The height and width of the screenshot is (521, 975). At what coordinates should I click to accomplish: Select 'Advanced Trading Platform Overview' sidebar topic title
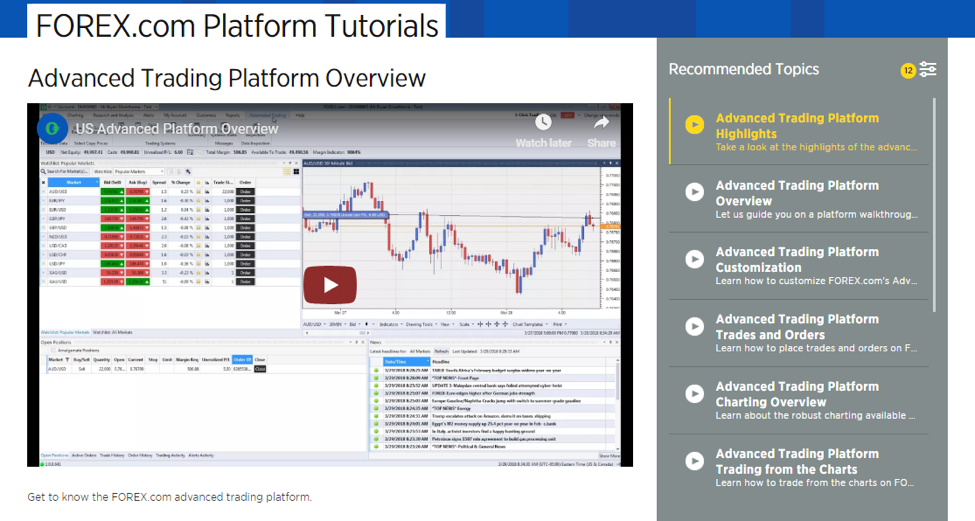(797, 193)
